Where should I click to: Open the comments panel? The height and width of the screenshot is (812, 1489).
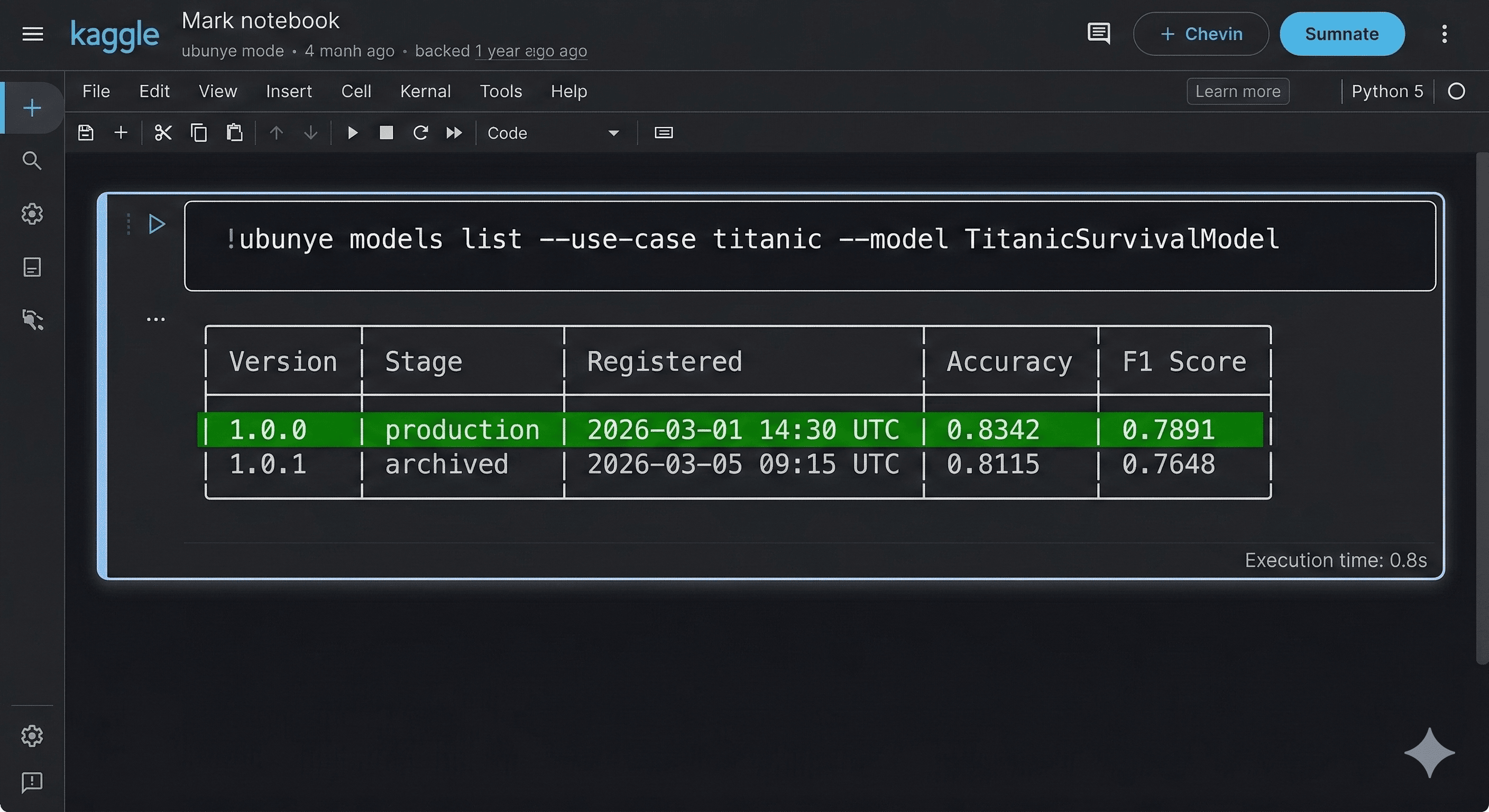(1099, 33)
